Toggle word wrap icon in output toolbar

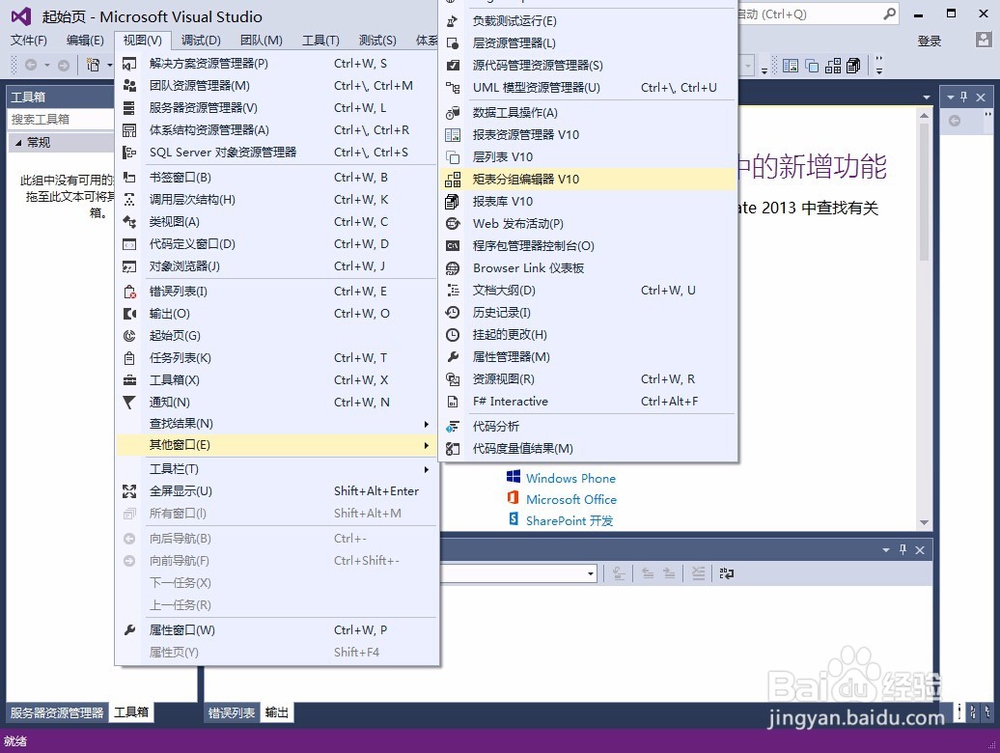tap(726, 574)
